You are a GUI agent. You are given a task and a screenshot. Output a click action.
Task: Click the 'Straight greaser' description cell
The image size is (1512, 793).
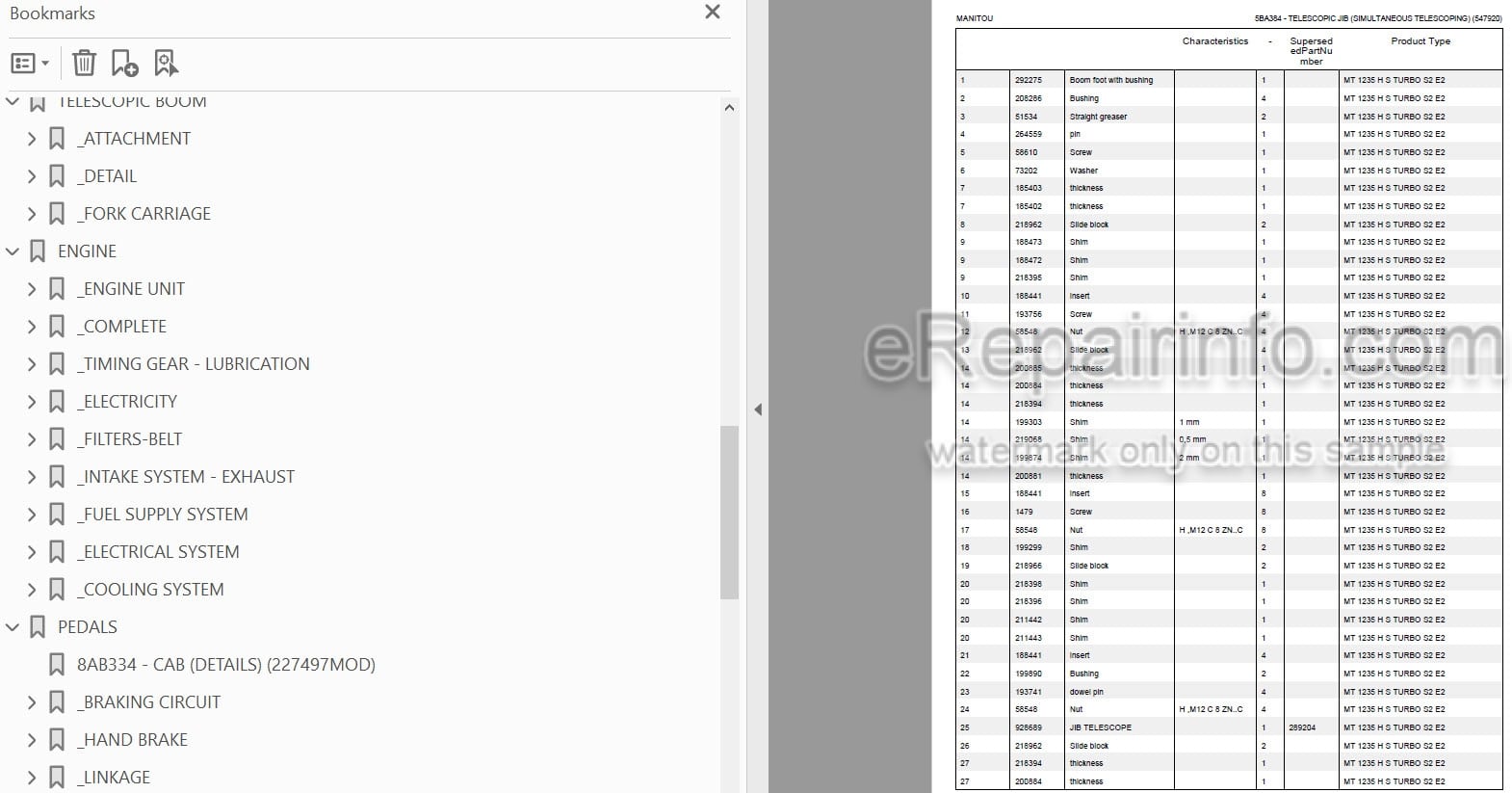tap(1098, 117)
